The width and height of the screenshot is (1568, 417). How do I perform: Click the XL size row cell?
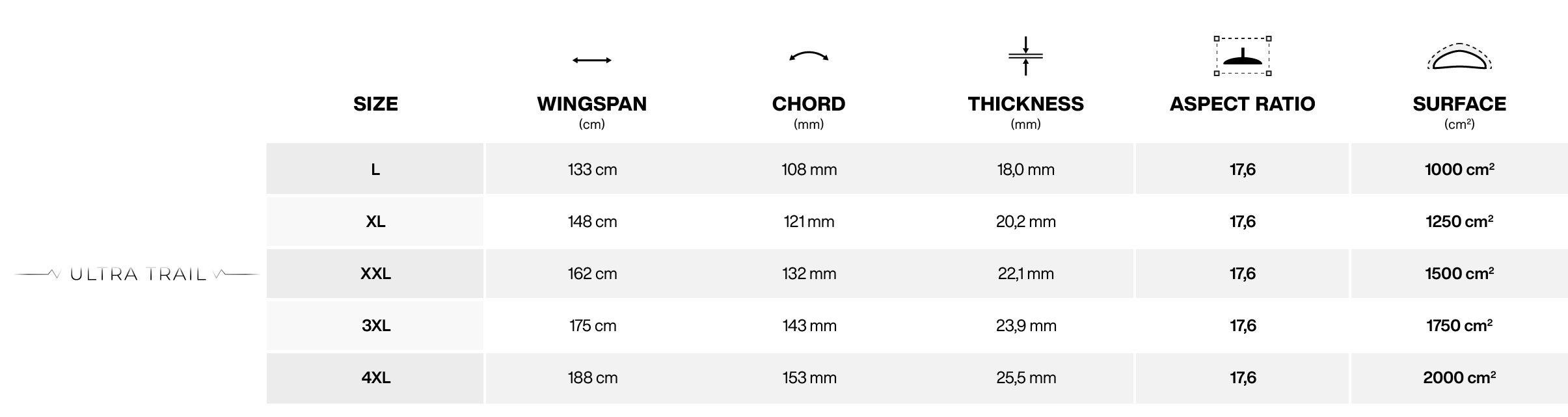pyautogui.click(x=375, y=221)
